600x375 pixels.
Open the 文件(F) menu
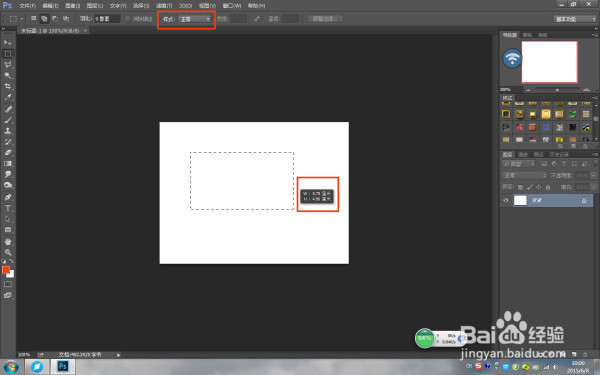27,6
